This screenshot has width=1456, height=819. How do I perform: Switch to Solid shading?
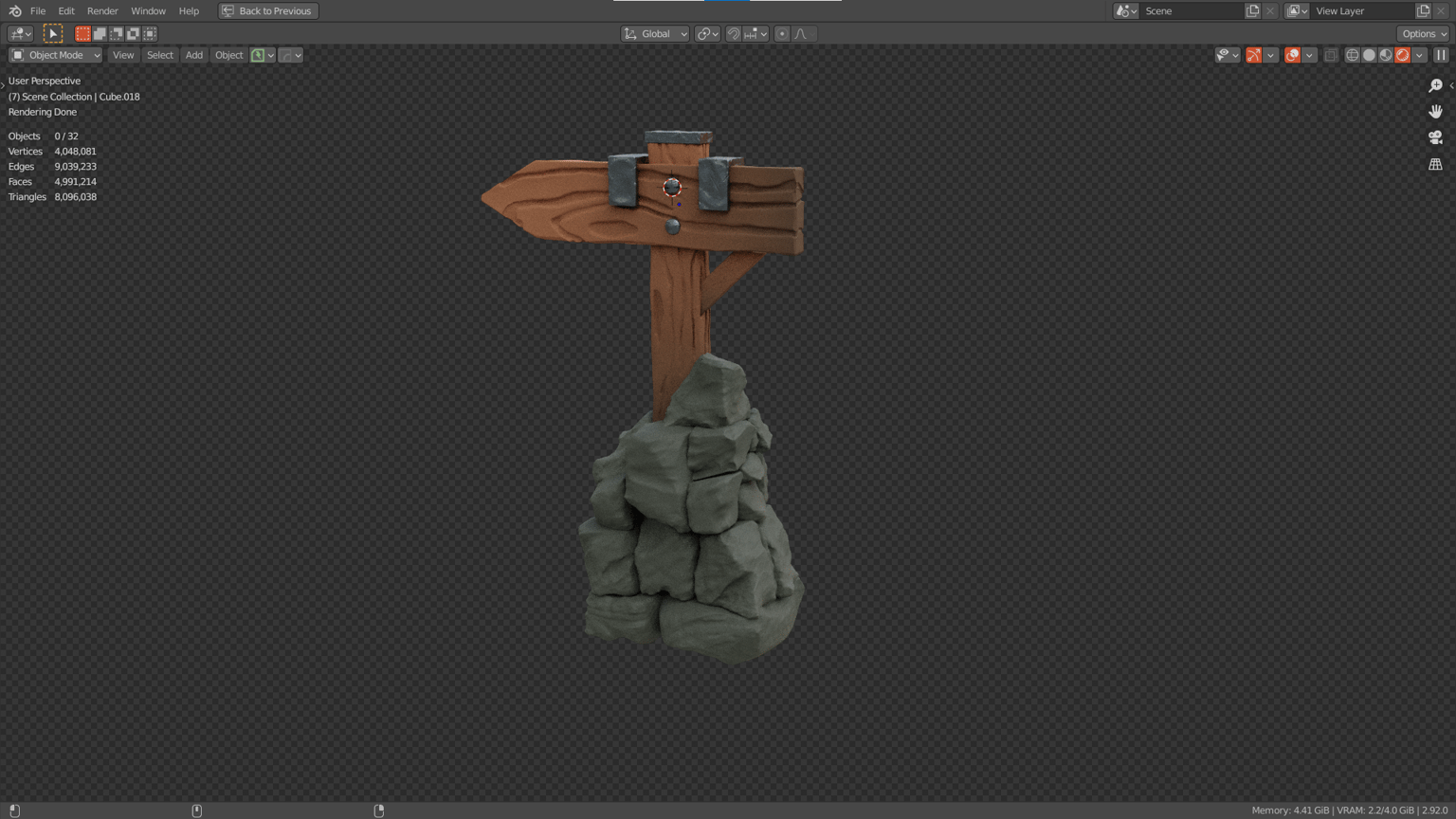click(1369, 55)
